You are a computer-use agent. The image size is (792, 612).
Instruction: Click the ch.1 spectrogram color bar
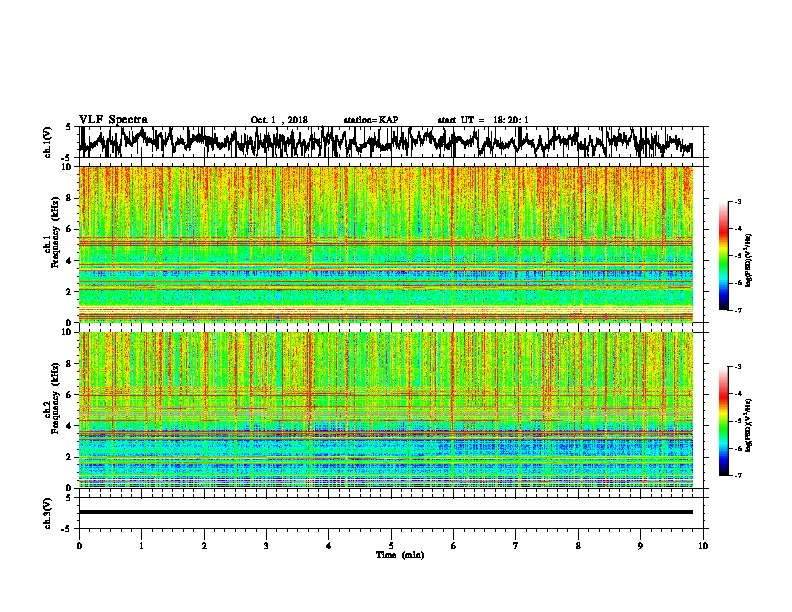(723, 256)
